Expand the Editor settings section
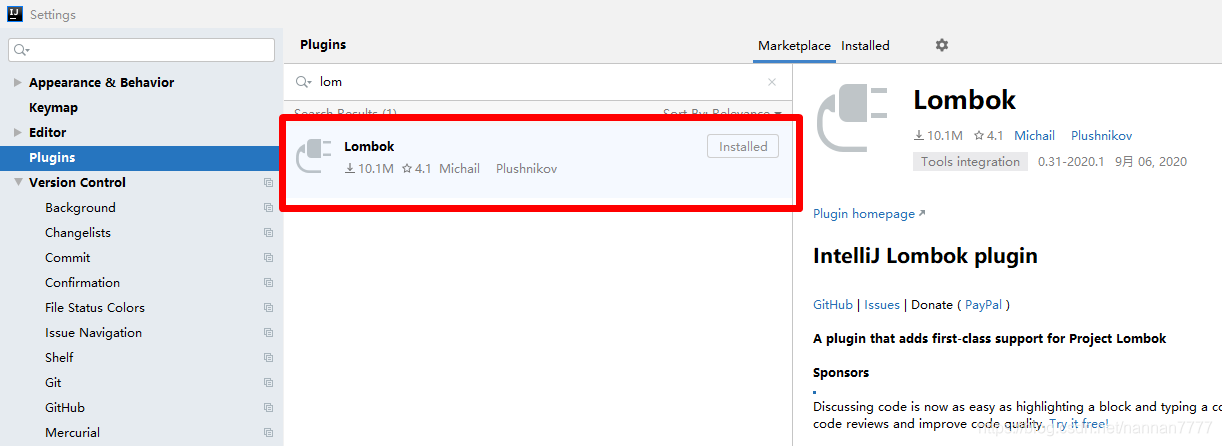The image size is (1222, 446). 17,133
